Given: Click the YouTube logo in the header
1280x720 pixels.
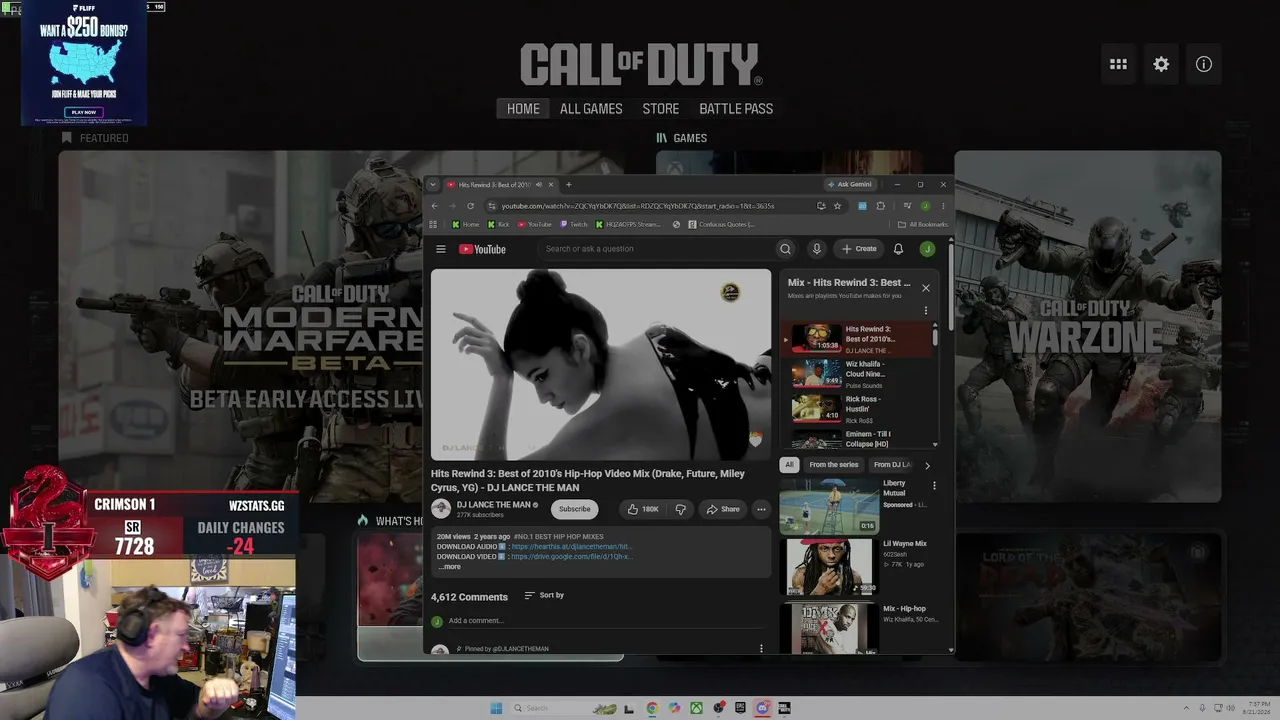Looking at the screenshot, I should tap(482, 249).
